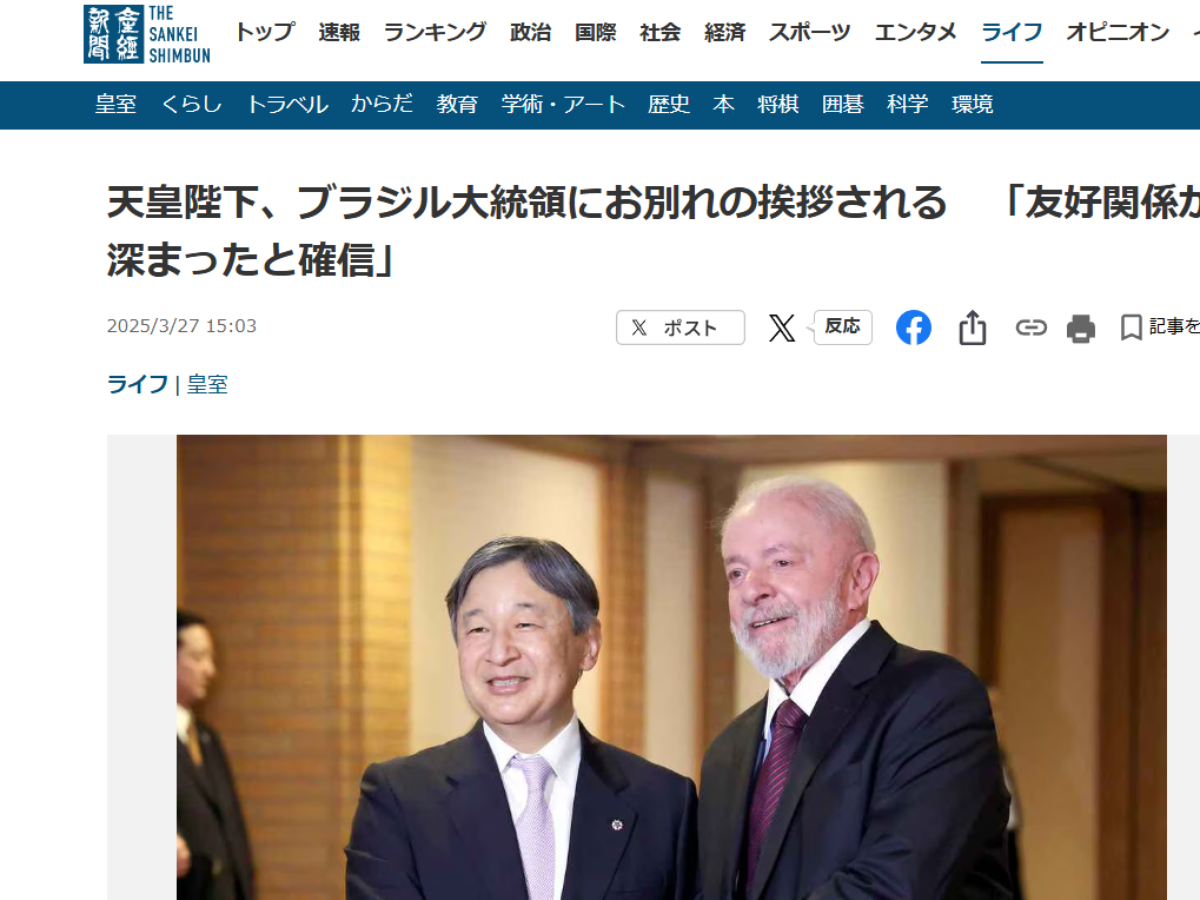1200x900 pixels.
Task: Open the 皇室 subcategory in blue bar
Action: coord(116,104)
